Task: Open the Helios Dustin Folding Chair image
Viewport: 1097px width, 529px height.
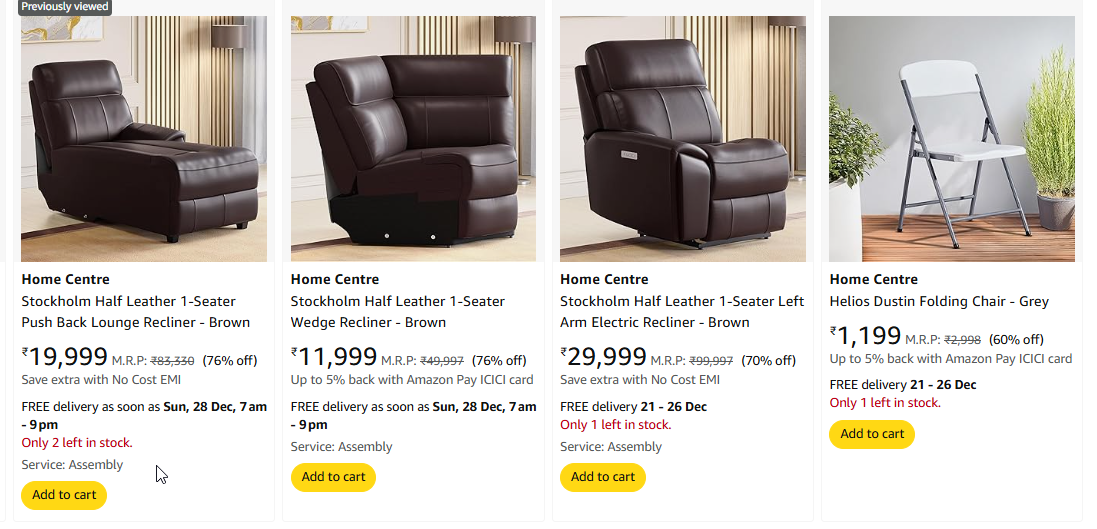Action: pyautogui.click(x=952, y=140)
